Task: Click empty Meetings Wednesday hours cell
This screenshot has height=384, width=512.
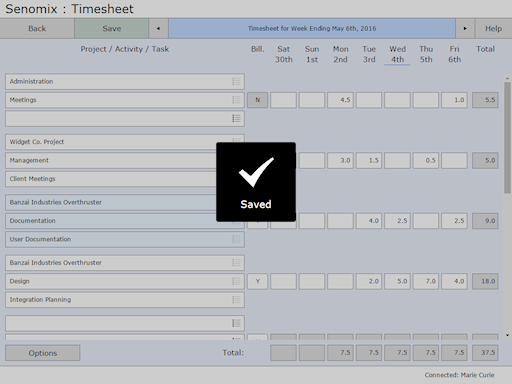Action: (397, 100)
